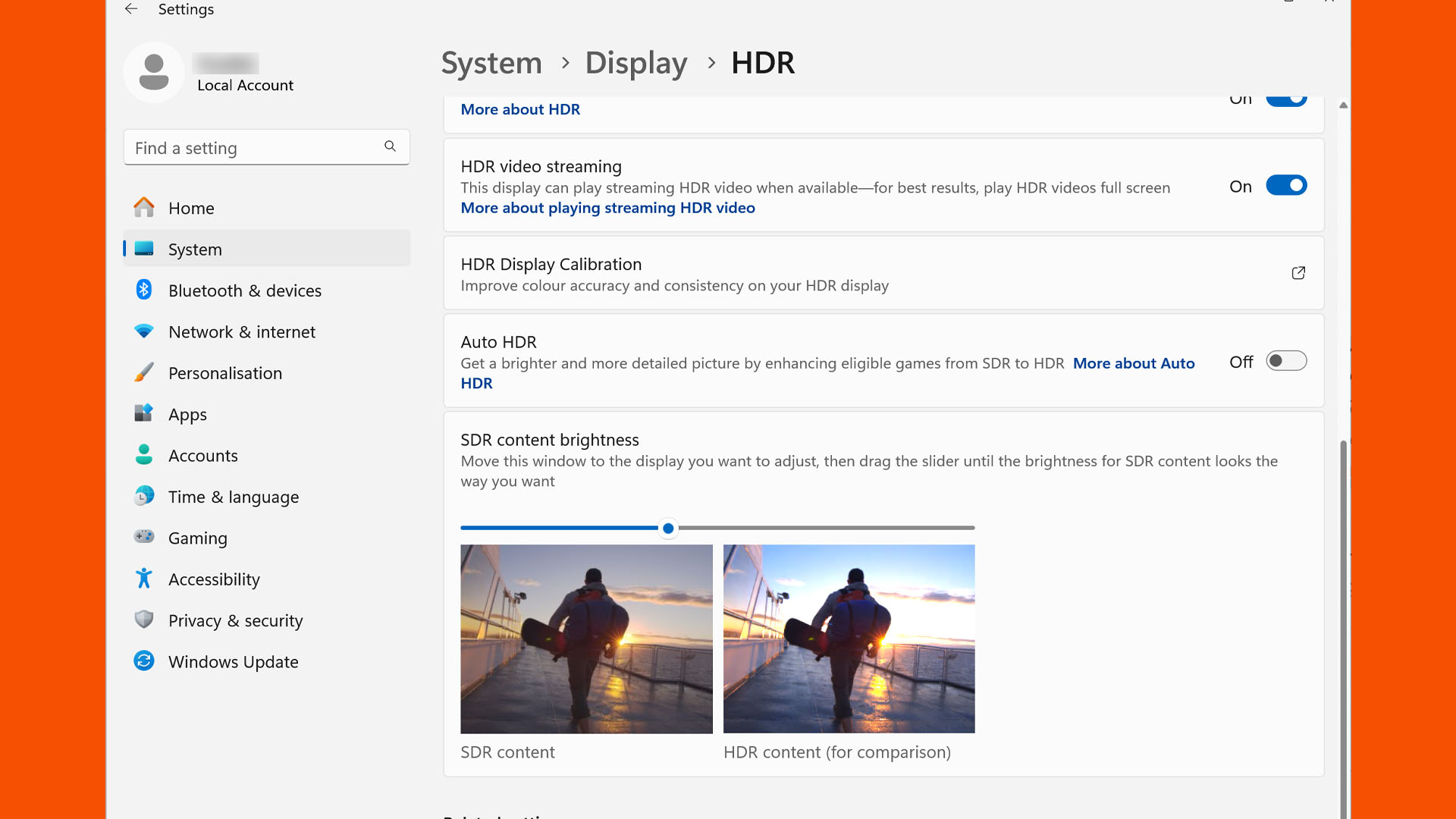1456x819 pixels.
Task: Click the Network & internet icon
Action: [144, 331]
